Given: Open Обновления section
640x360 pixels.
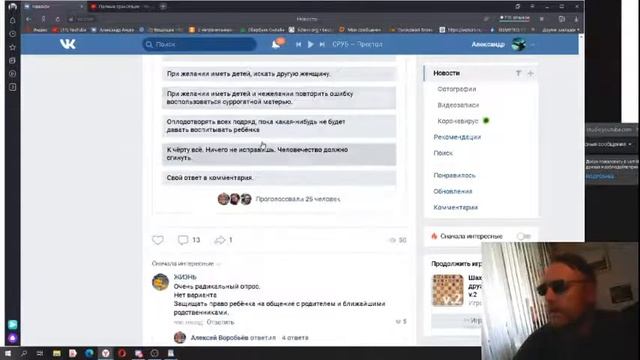Looking at the screenshot, I should click(453, 191).
